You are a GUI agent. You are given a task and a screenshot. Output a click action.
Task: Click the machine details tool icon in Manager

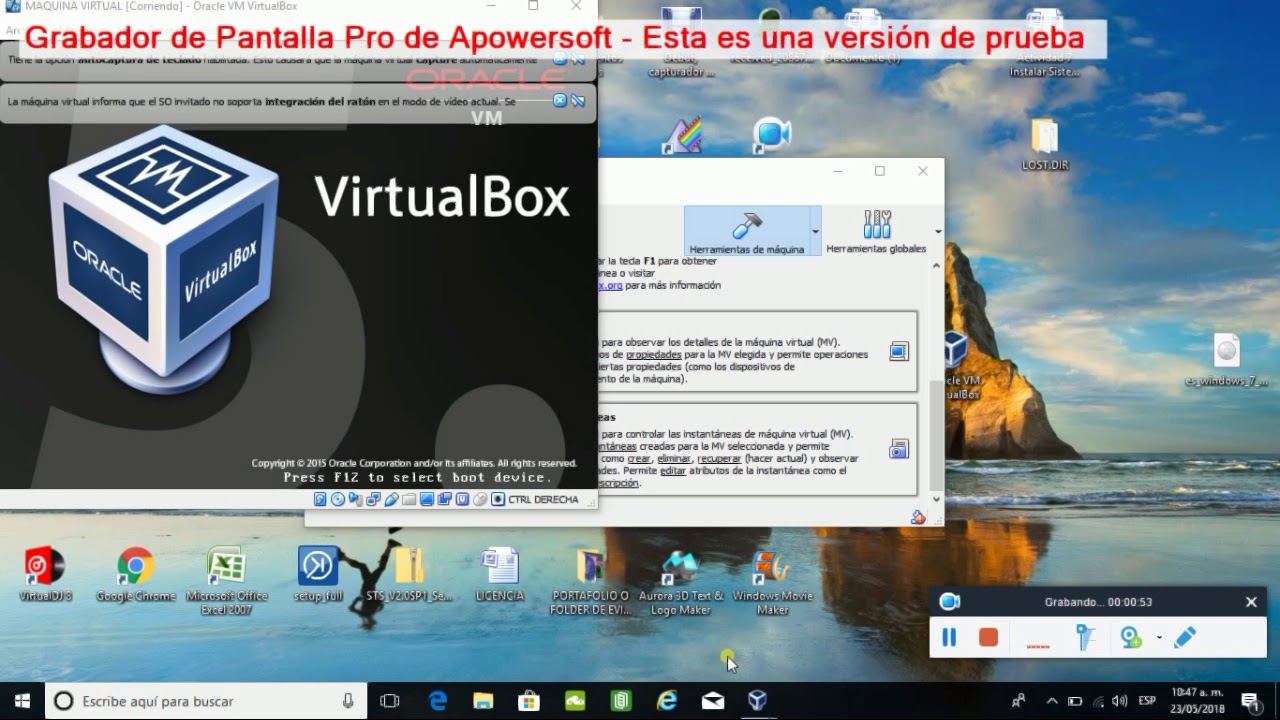point(898,351)
